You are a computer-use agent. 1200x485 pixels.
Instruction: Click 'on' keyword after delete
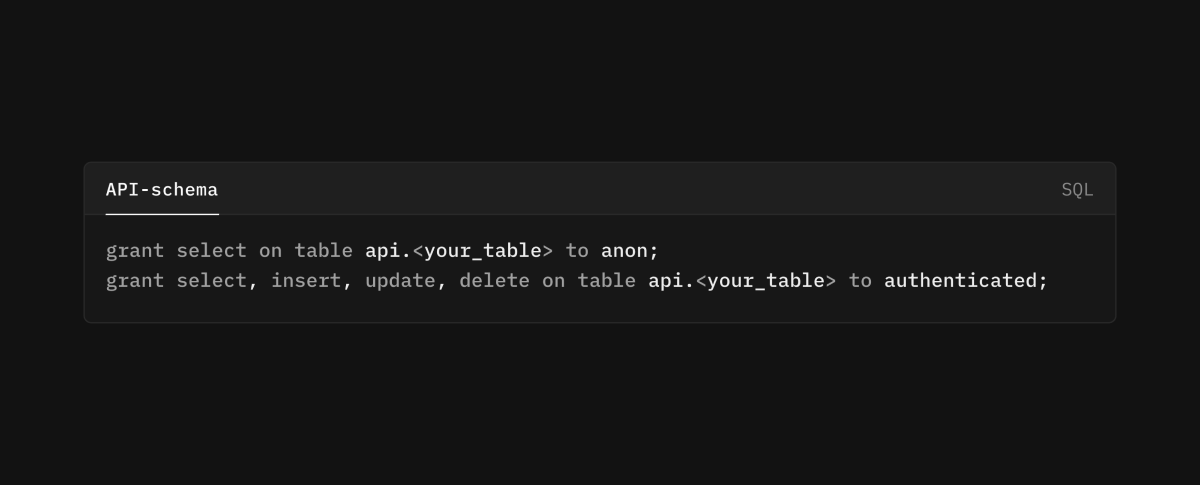[553, 281]
